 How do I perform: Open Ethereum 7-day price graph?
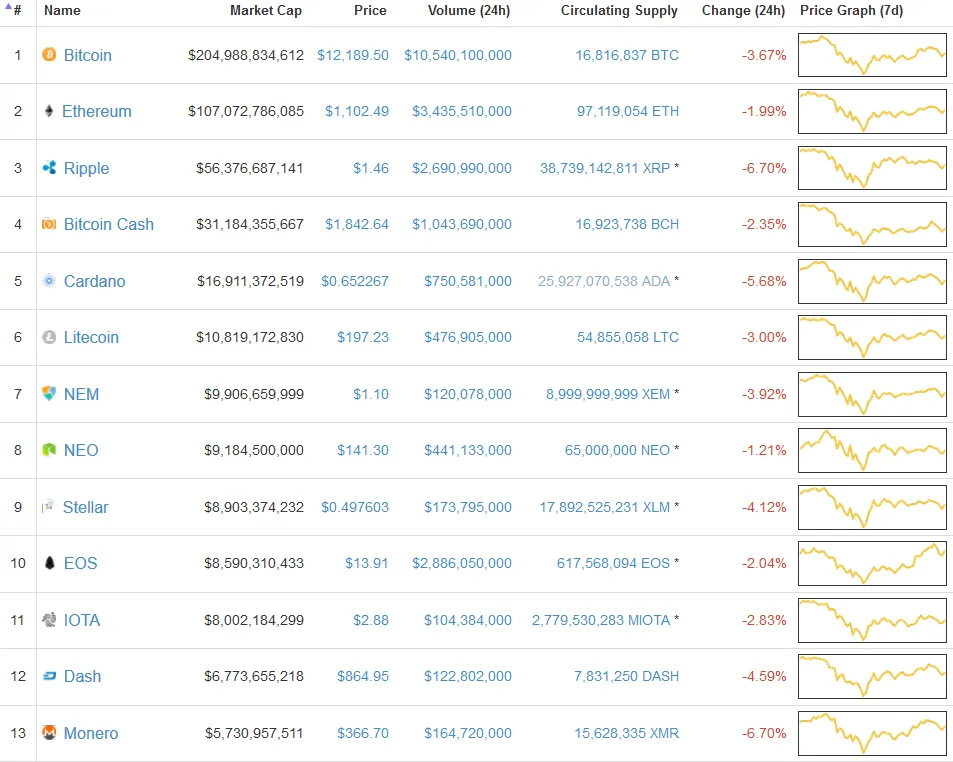pos(872,111)
